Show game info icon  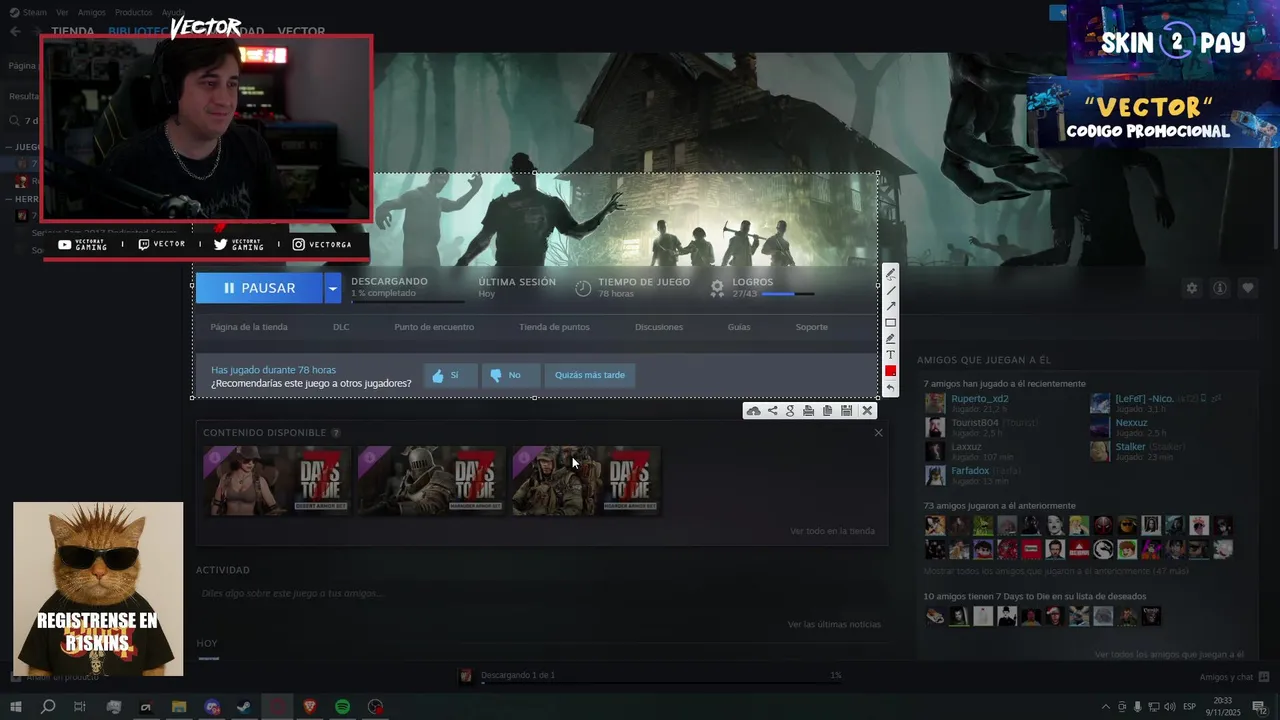click(1220, 288)
